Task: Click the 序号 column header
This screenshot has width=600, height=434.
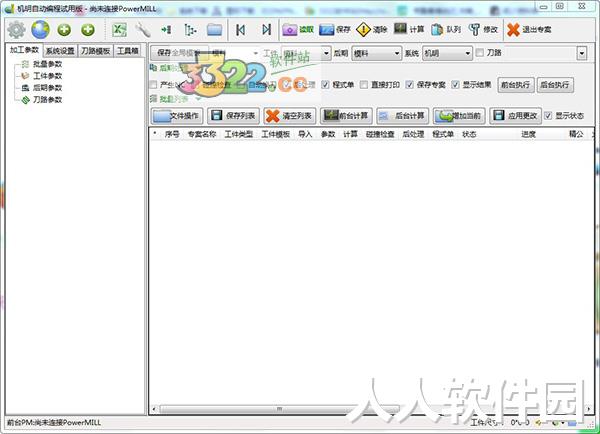Action: (172, 134)
